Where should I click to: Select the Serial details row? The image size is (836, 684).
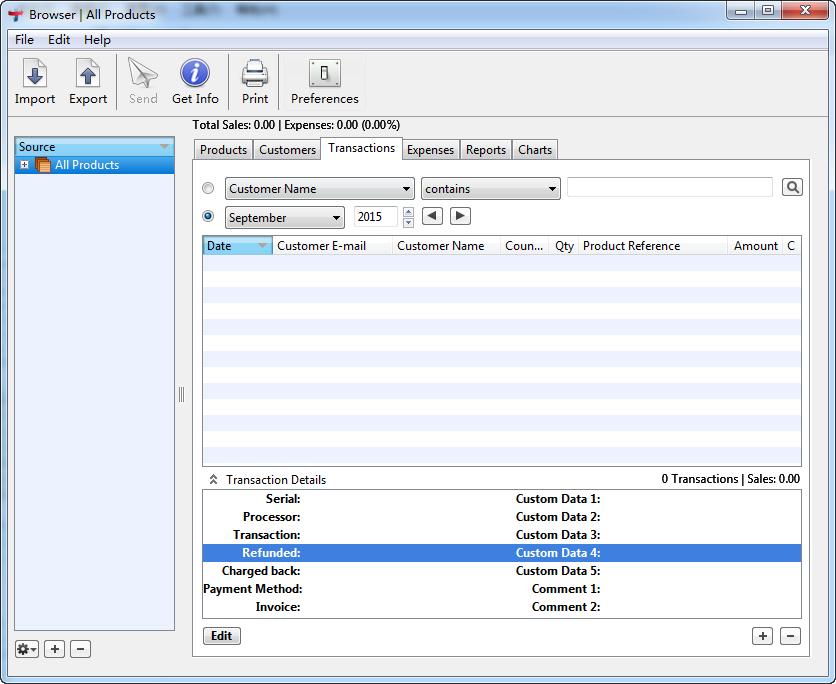tap(502, 499)
